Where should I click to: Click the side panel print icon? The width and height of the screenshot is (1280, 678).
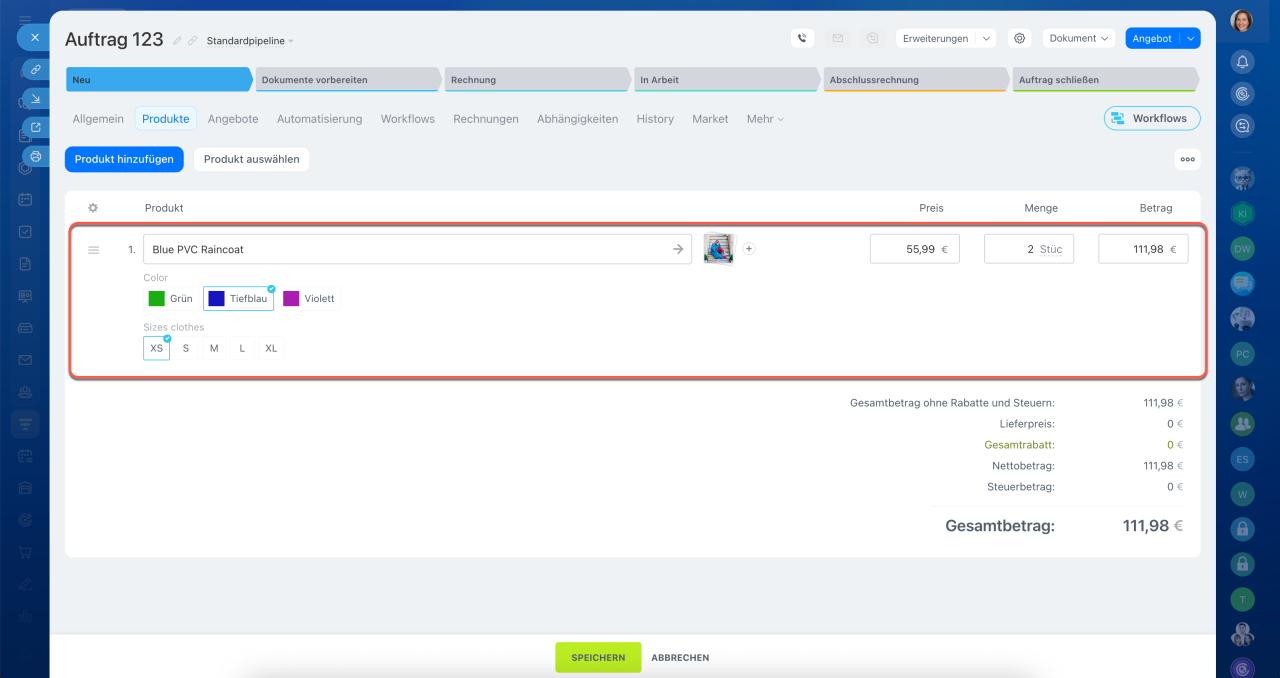click(x=36, y=156)
